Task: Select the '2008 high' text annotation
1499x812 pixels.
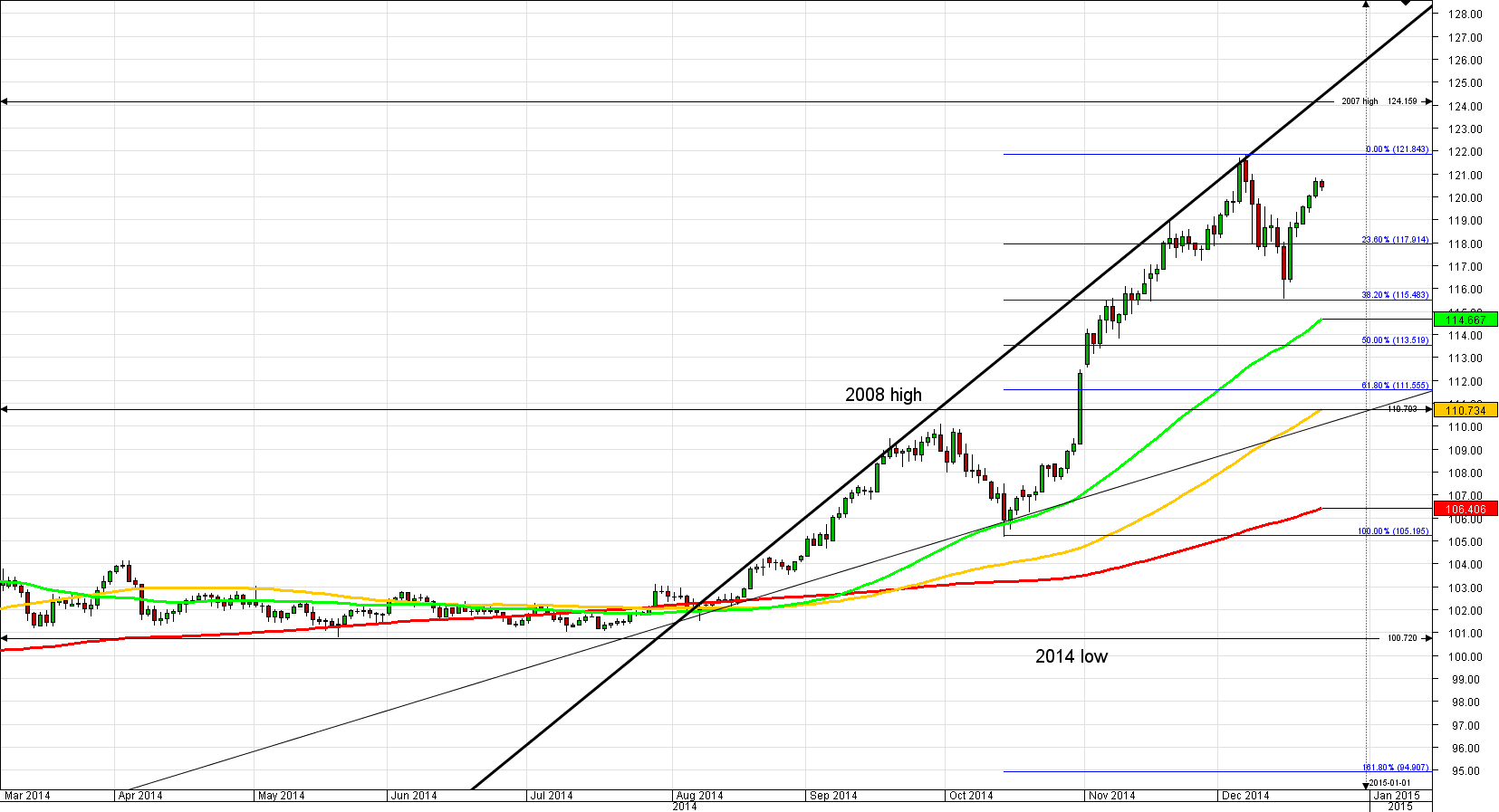Action: point(883,395)
